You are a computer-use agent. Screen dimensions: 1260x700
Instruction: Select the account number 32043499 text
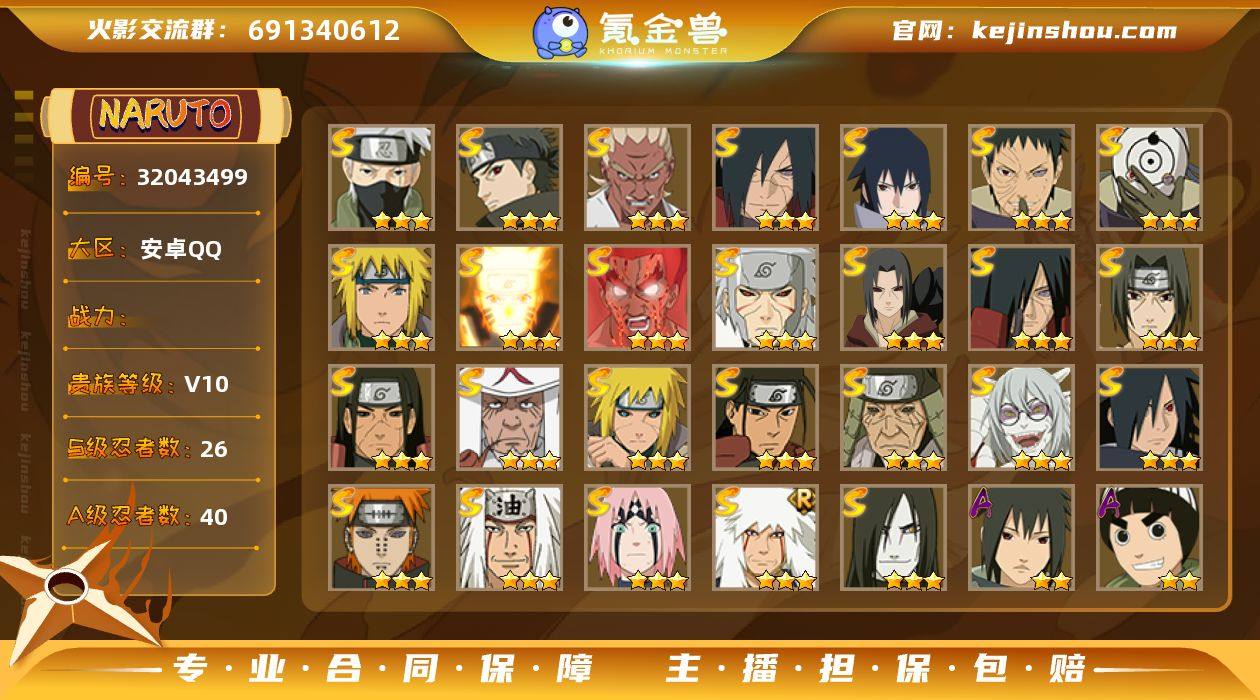[x=192, y=178]
